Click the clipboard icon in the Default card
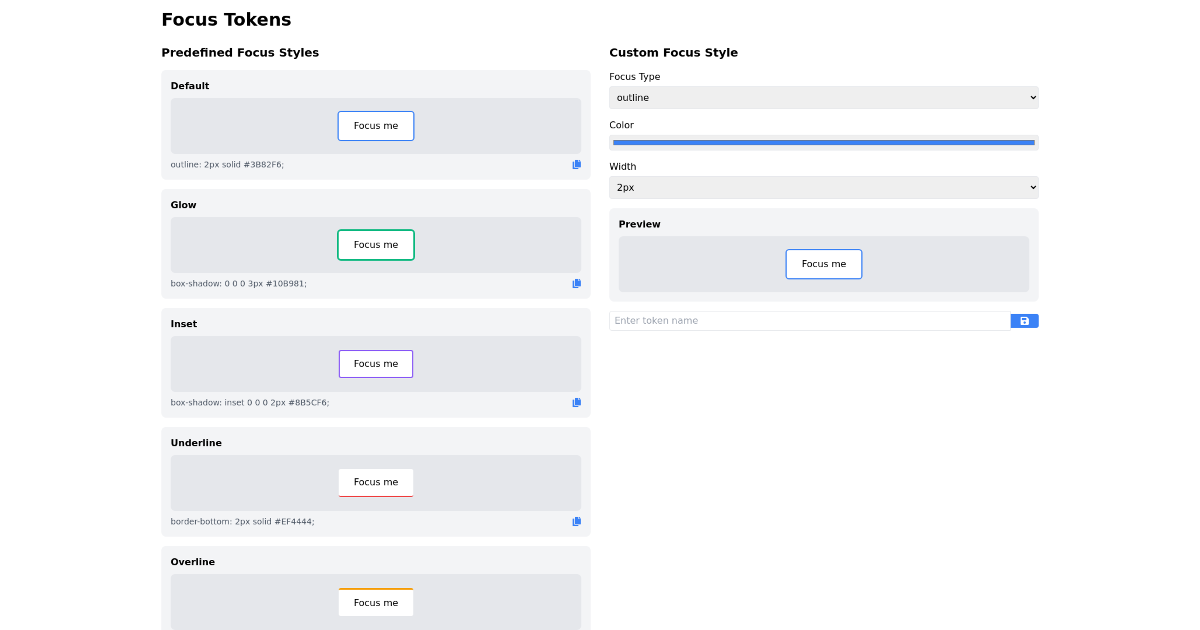This screenshot has height=630, width=1200. (576, 164)
